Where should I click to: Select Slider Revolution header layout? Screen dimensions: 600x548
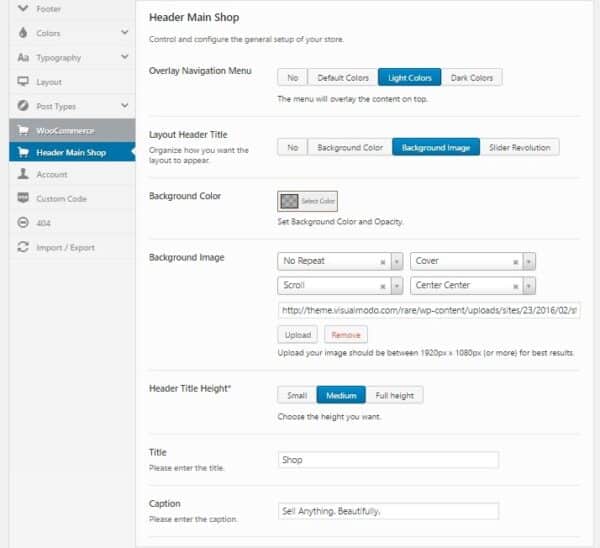[519, 147]
